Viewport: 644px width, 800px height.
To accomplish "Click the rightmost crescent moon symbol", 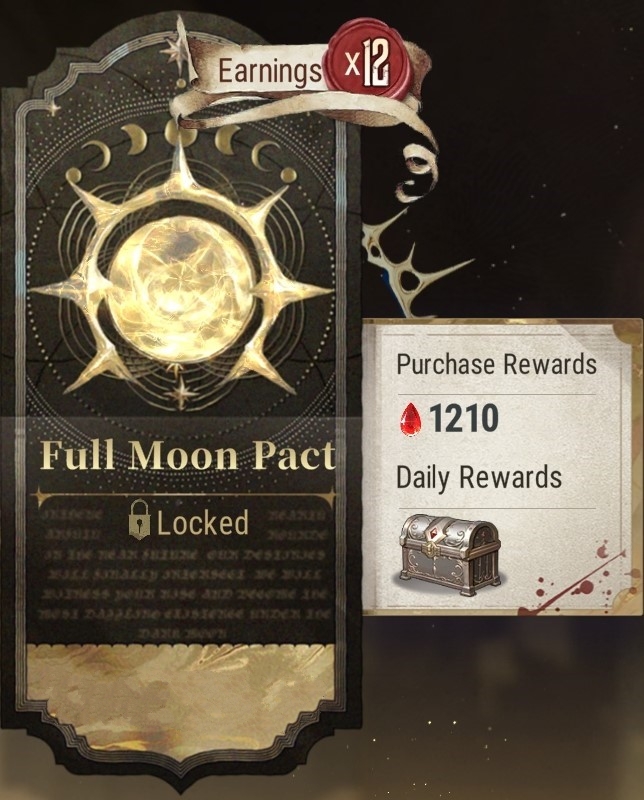I will tap(264, 154).
